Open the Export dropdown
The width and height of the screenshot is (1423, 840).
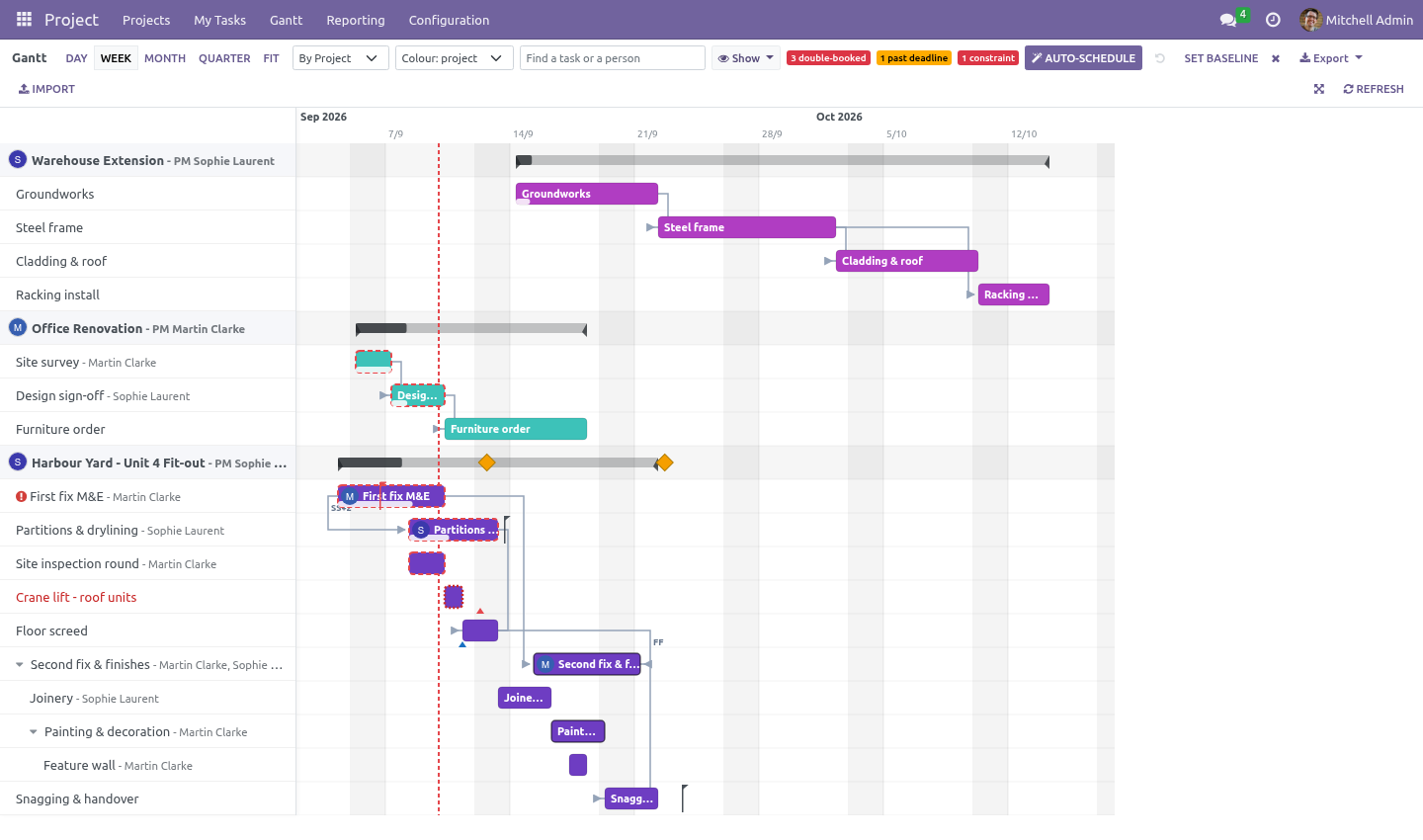click(x=1331, y=58)
